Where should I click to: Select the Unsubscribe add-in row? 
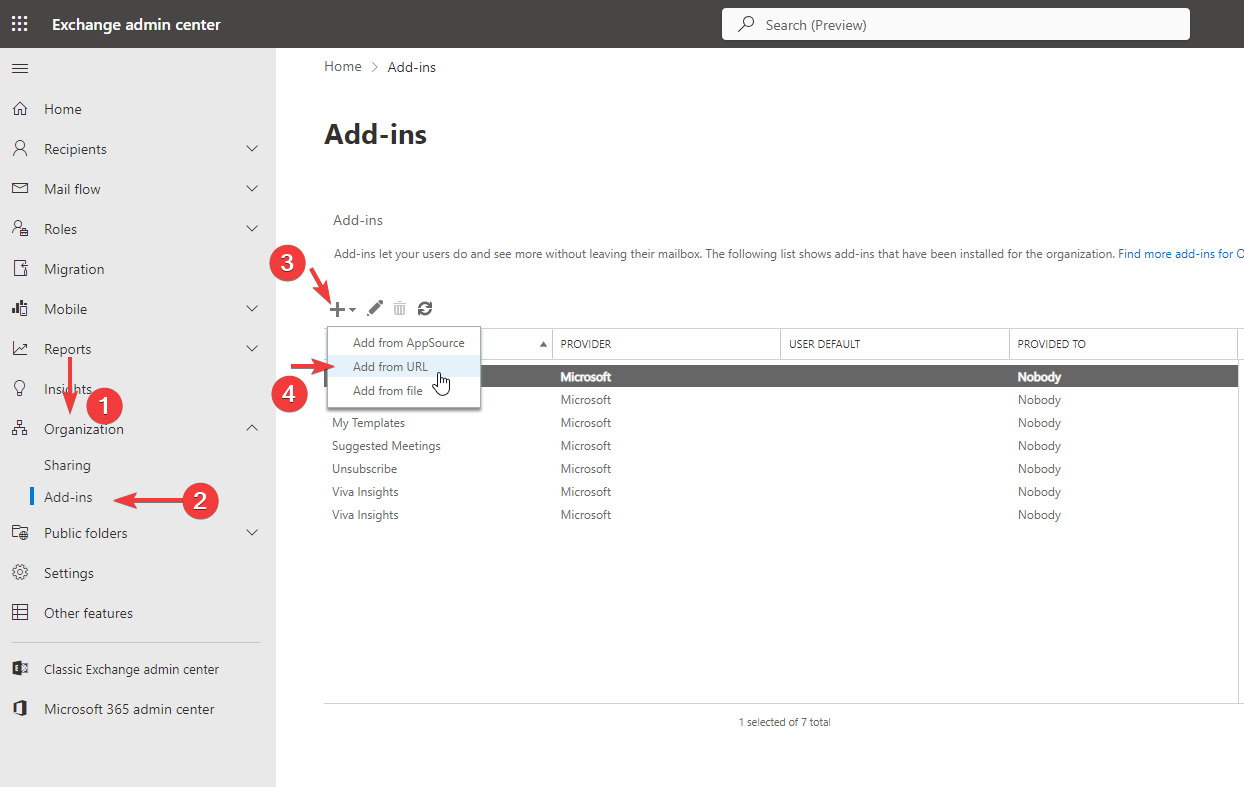click(365, 469)
